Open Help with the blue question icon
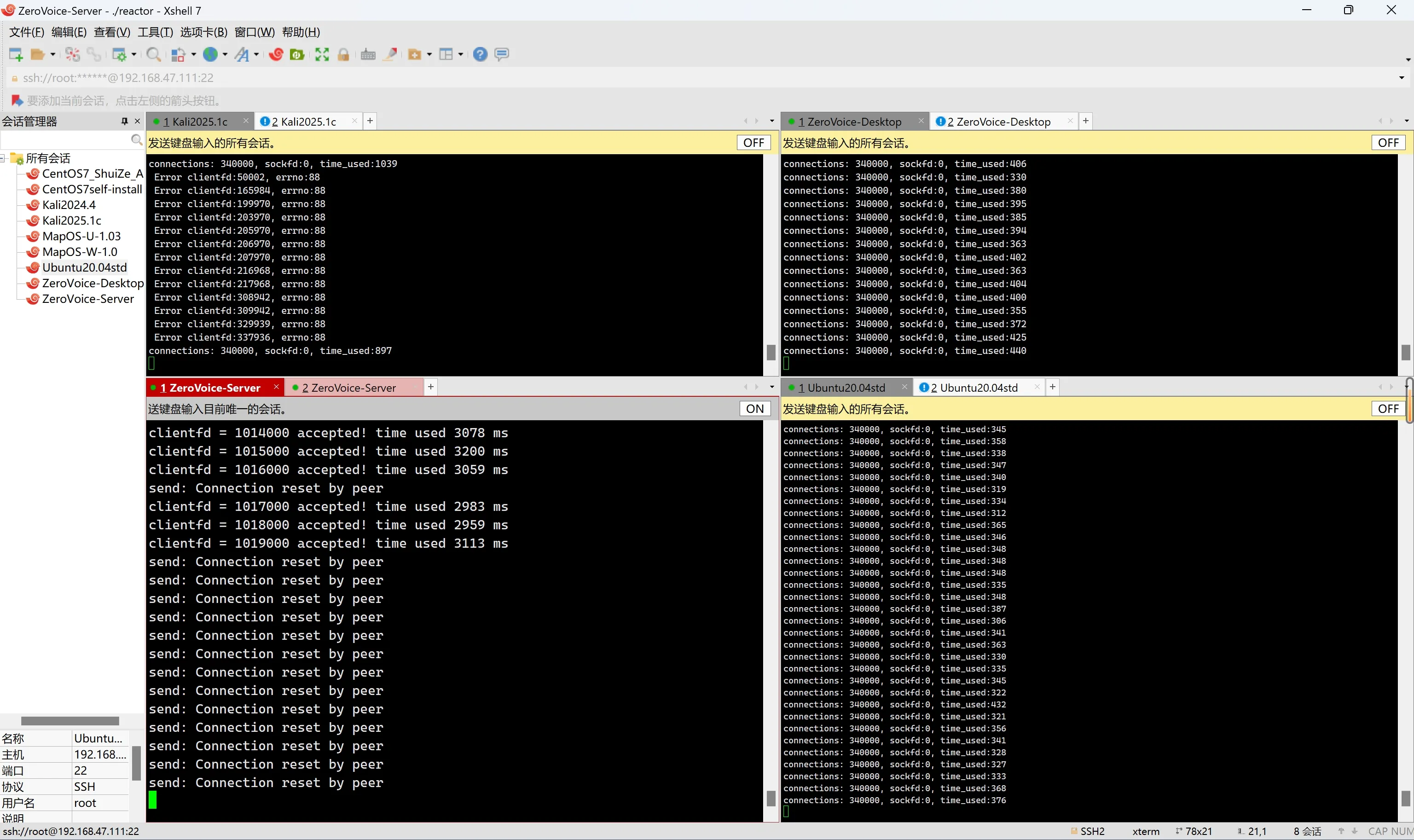 pos(480,54)
